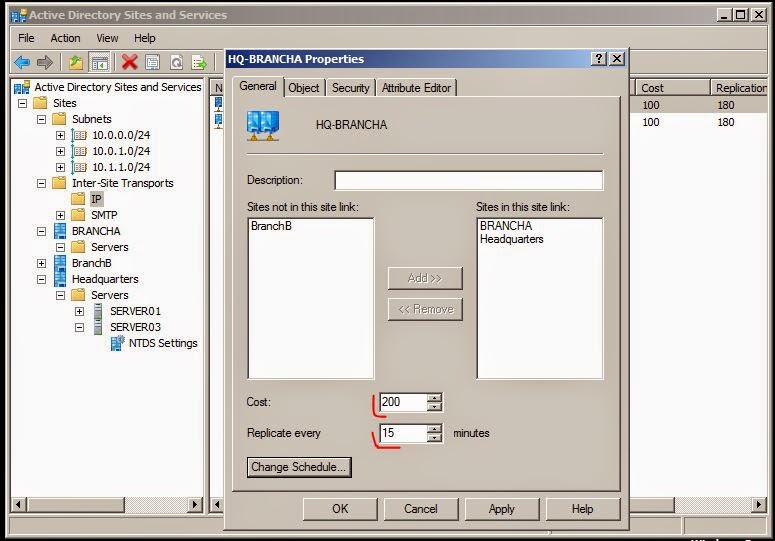Collapse the SERVER03 node
Screen dimensions: 775x541
[79, 327]
